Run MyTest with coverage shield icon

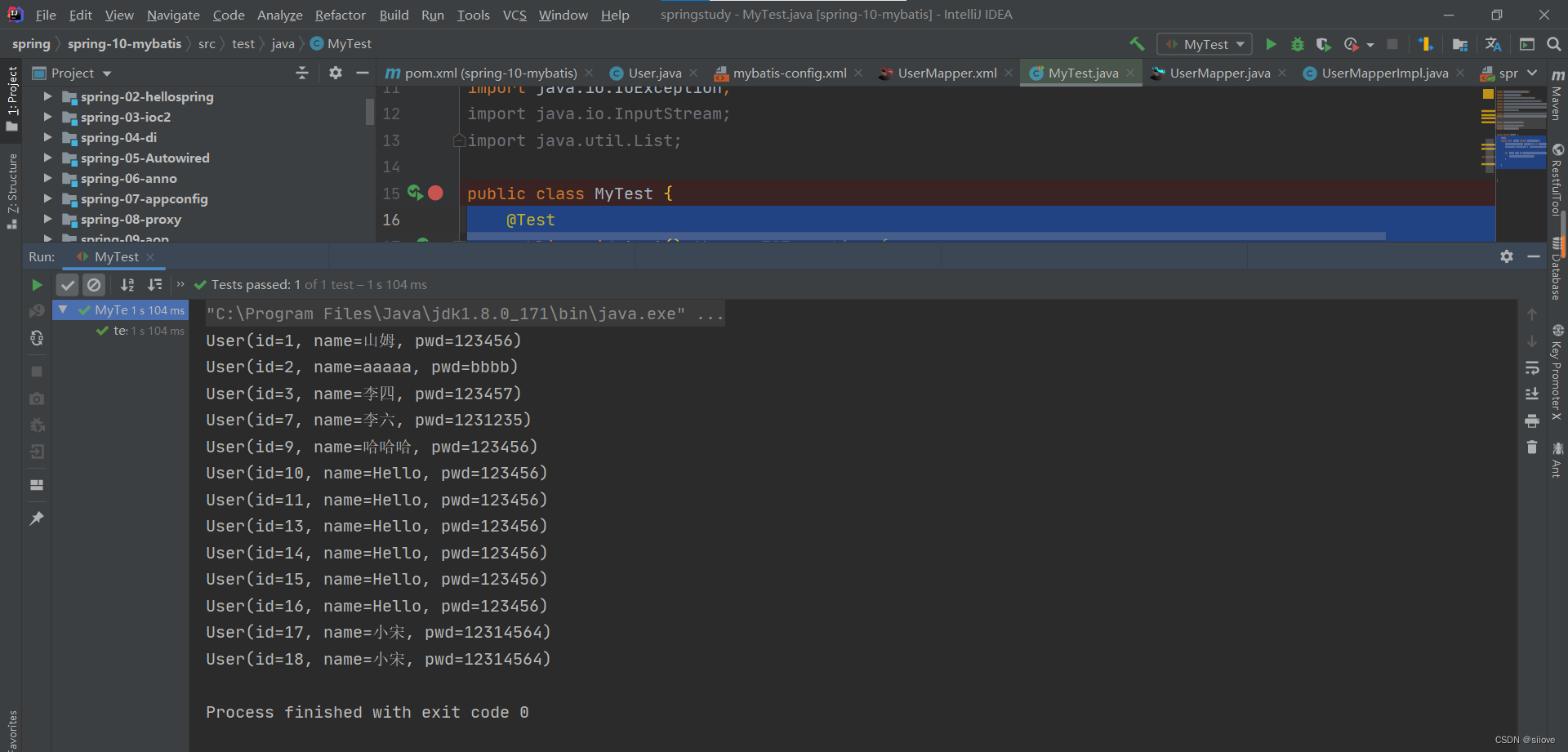(x=1324, y=44)
